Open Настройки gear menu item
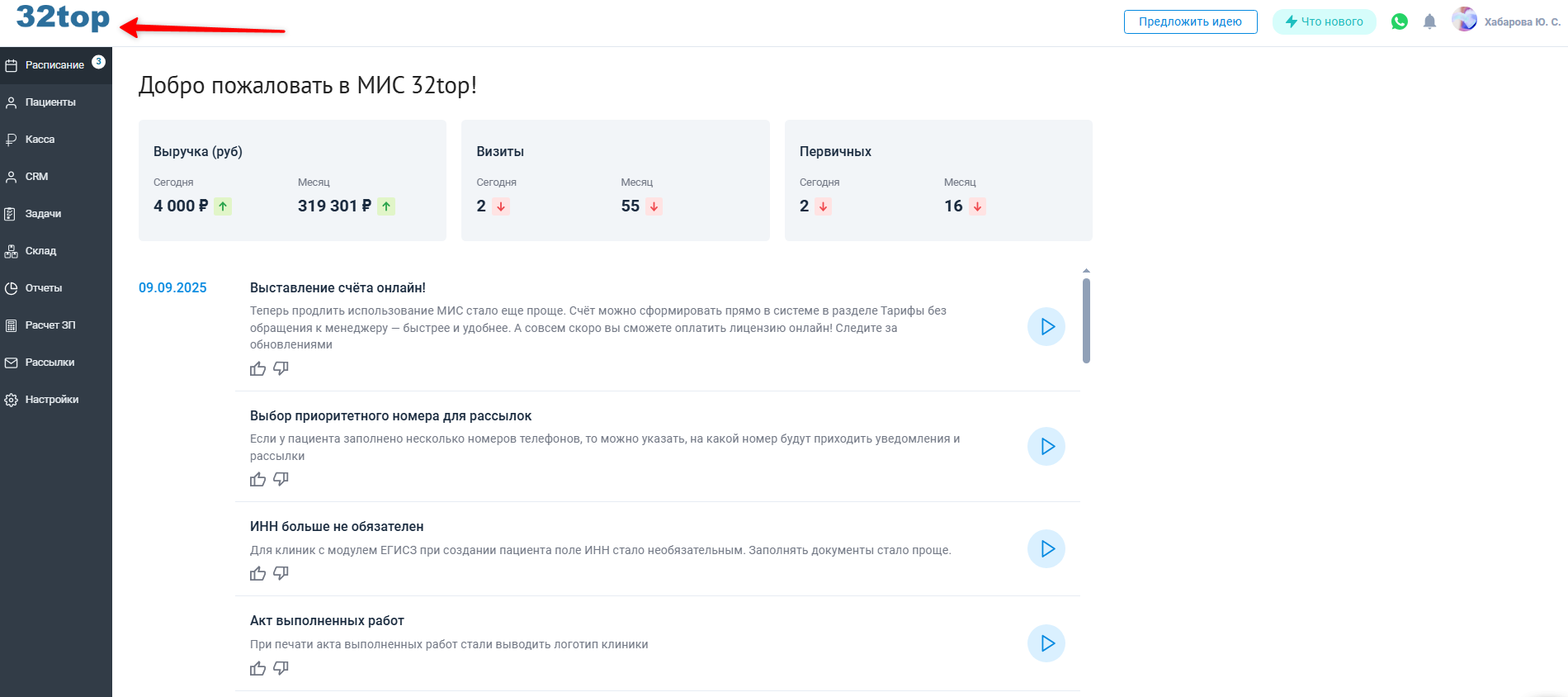The width and height of the screenshot is (1568, 697). click(51, 400)
